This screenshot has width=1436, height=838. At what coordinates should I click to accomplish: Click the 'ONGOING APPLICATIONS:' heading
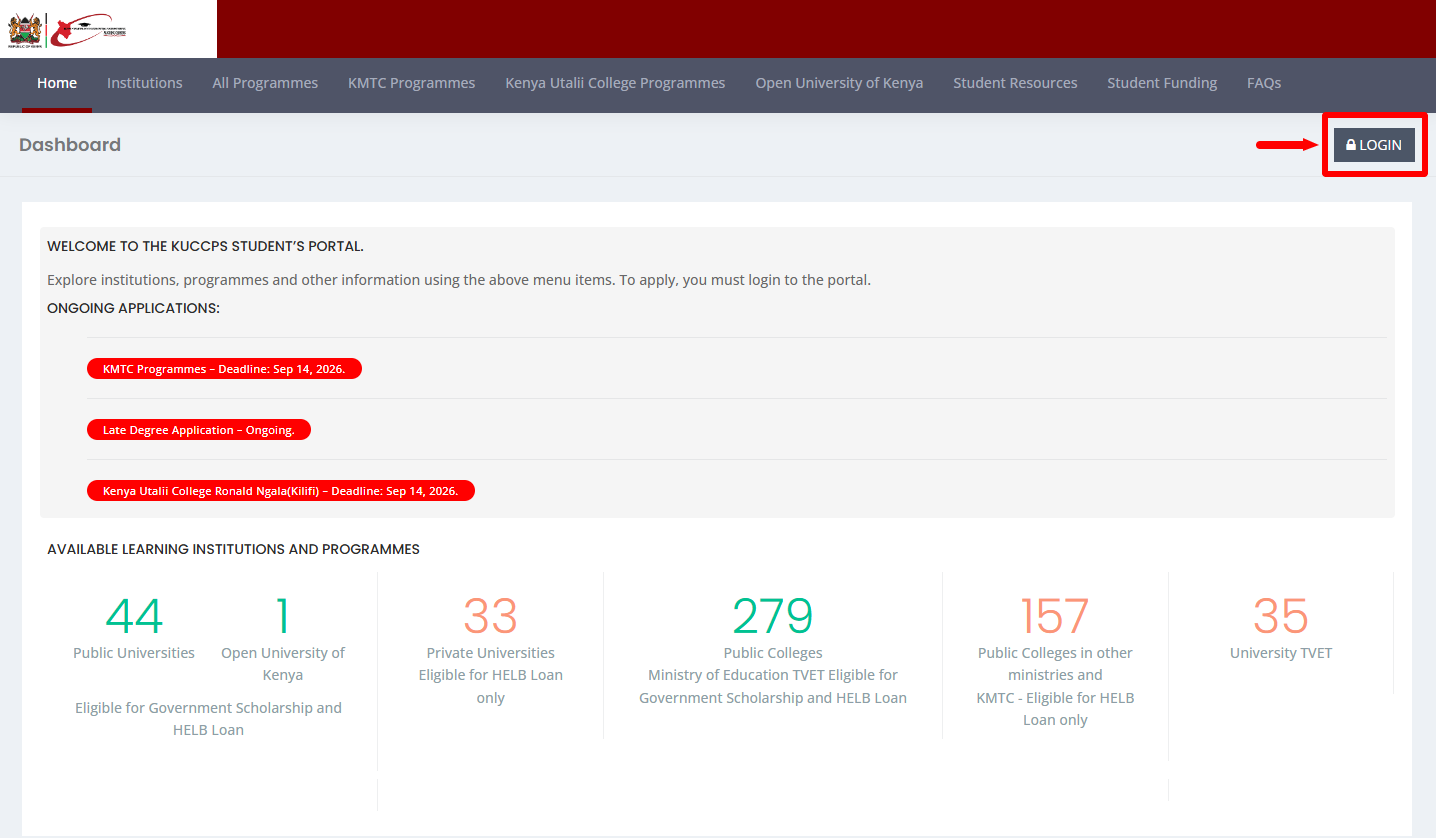point(133,308)
